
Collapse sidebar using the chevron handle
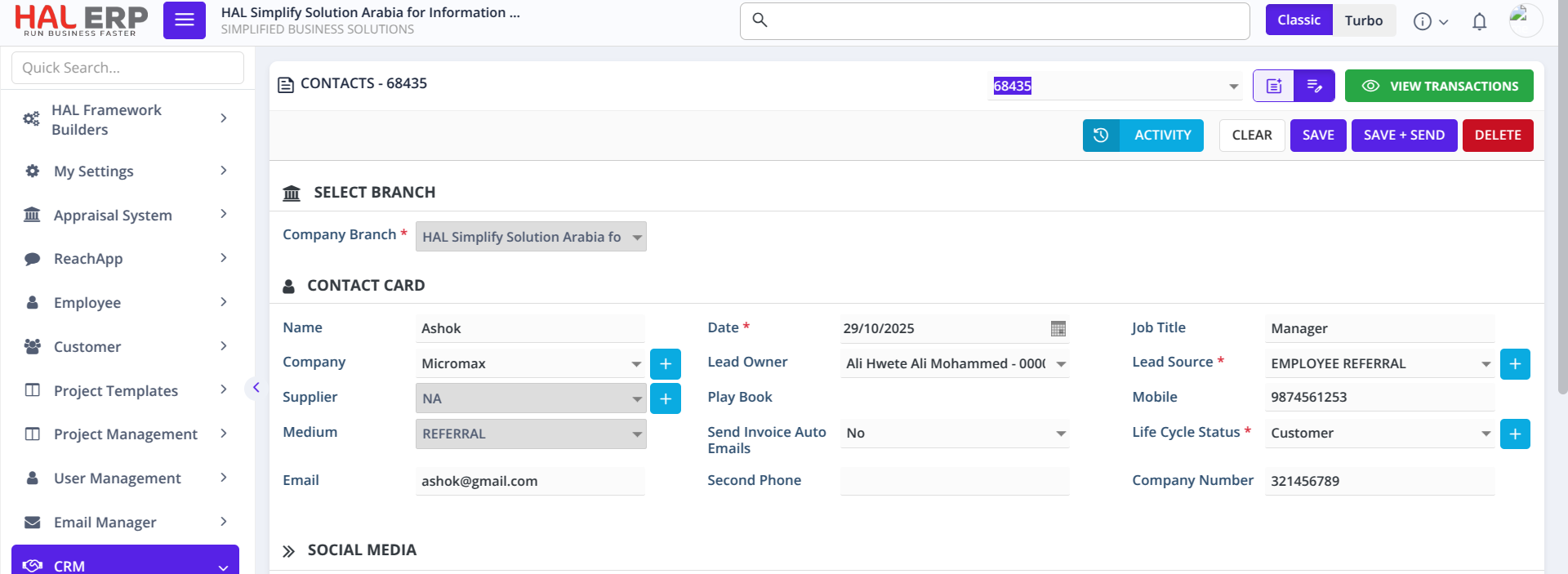coord(256,388)
